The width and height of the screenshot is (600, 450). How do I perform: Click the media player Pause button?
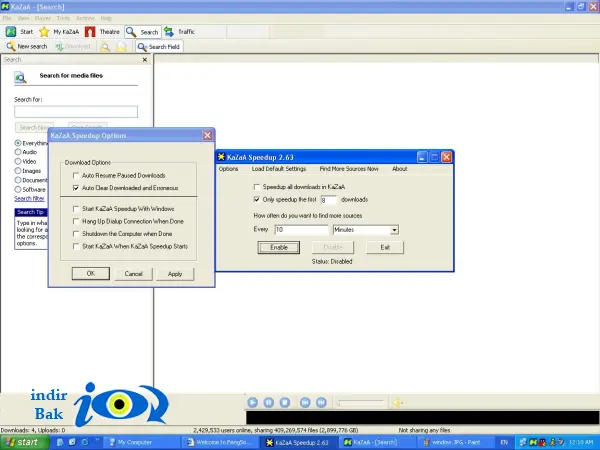269,402
